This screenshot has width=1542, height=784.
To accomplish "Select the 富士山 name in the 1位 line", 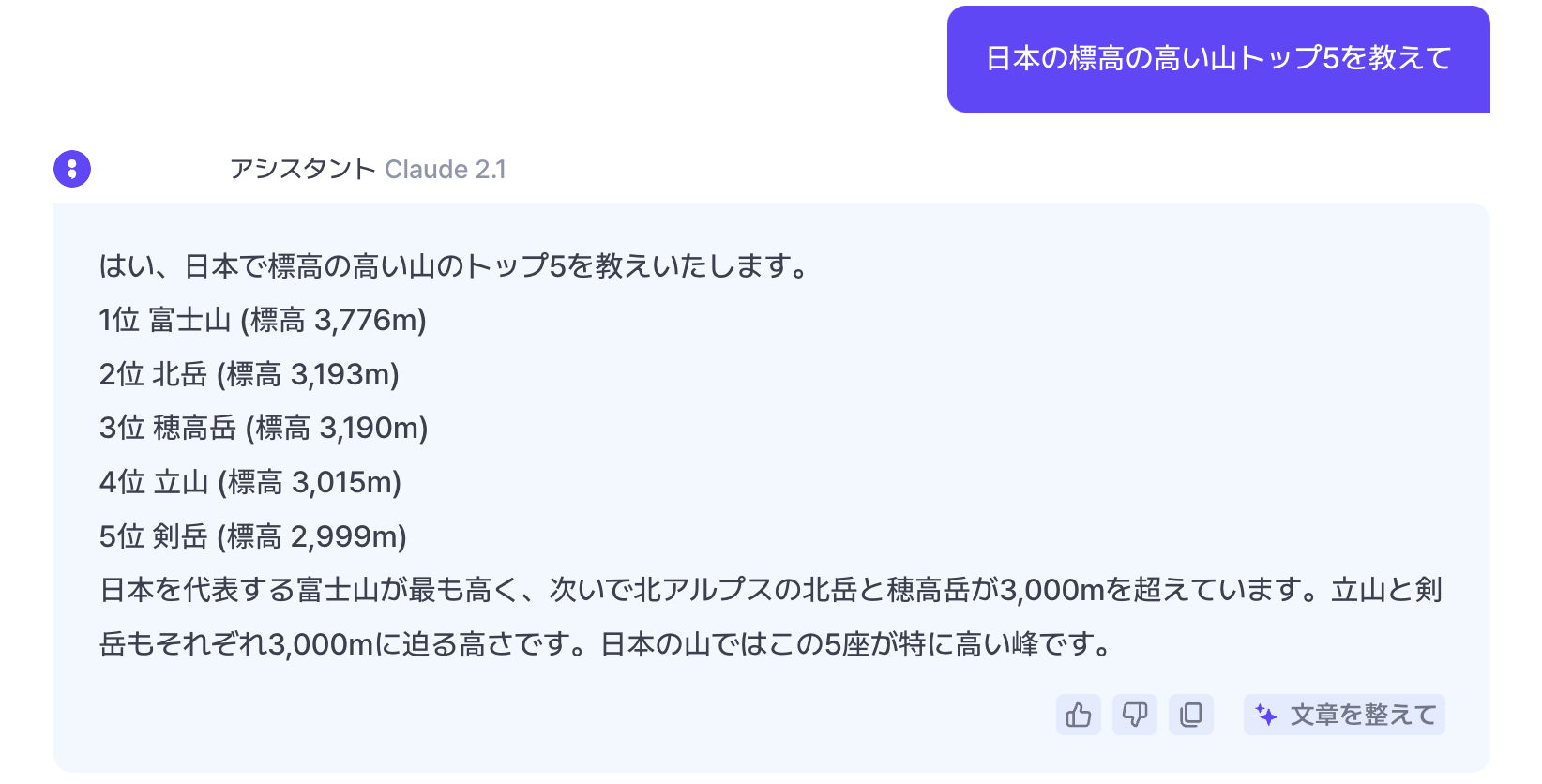I will [189, 321].
